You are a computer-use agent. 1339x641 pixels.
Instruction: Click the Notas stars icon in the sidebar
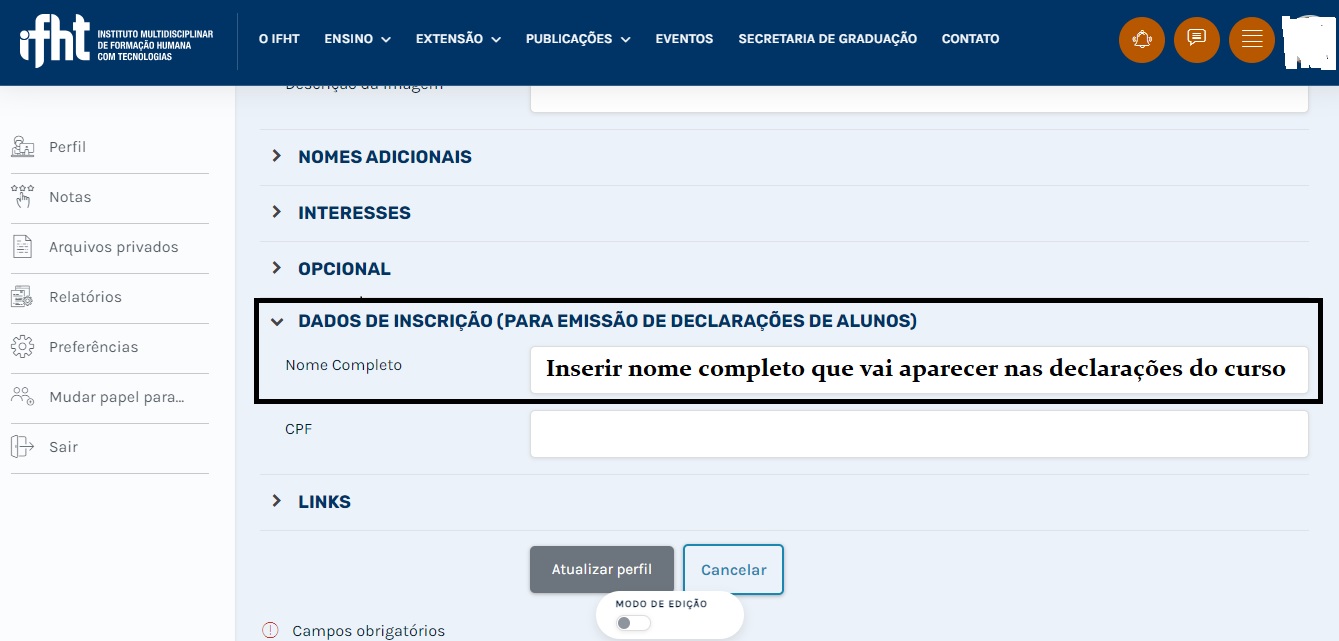pos(22,197)
